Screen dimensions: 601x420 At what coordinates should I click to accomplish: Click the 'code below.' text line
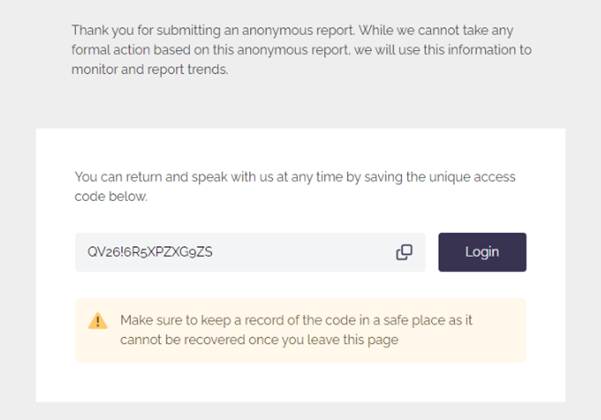click(x=111, y=196)
